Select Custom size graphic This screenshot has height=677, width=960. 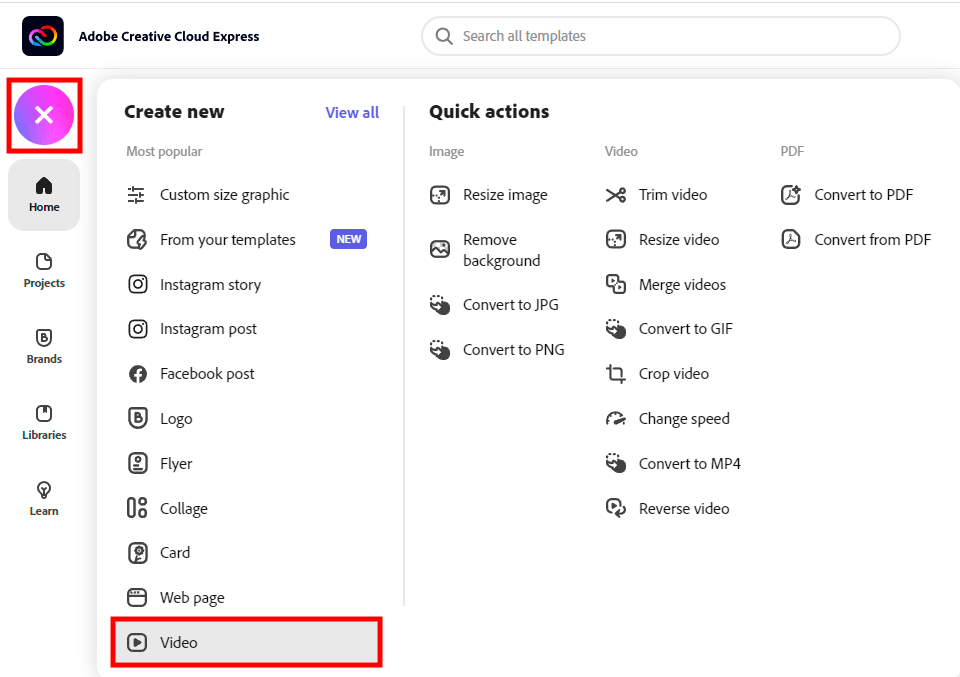tap(224, 195)
